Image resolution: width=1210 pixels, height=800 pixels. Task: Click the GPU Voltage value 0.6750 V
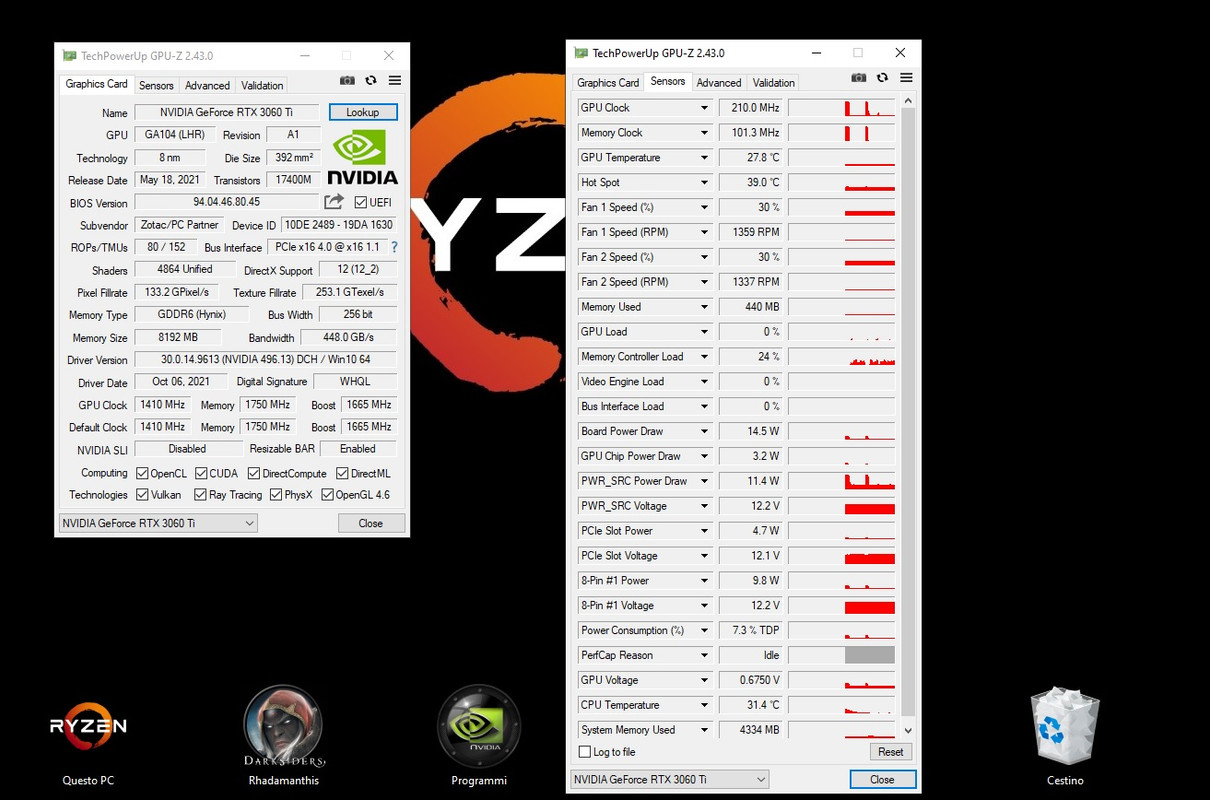coord(751,680)
